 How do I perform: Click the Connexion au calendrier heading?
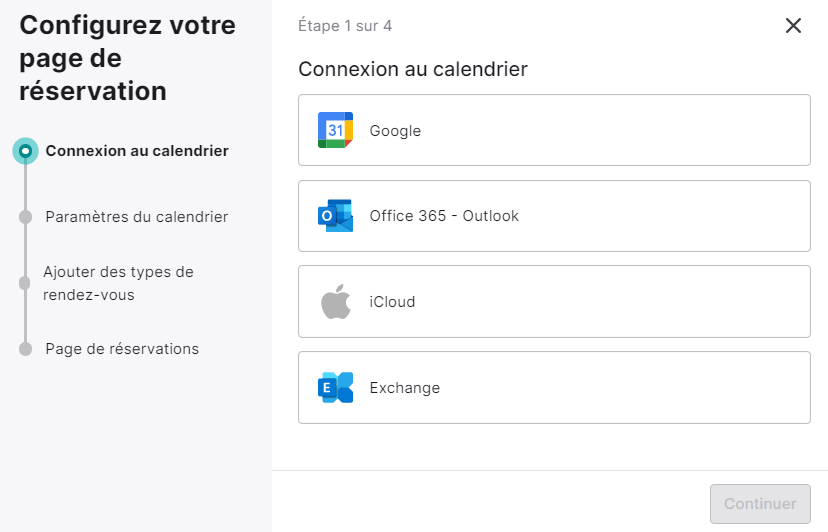click(x=413, y=69)
